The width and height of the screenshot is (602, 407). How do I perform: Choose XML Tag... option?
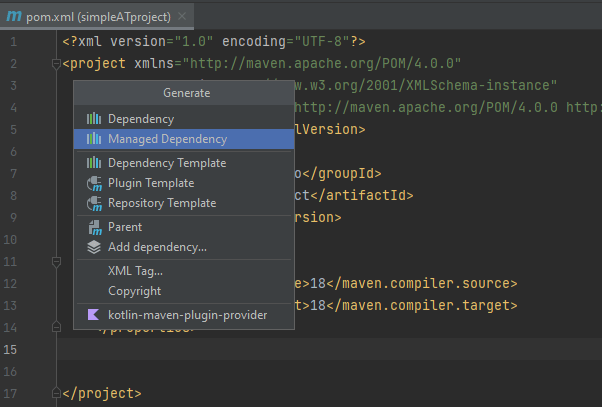click(184, 271)
